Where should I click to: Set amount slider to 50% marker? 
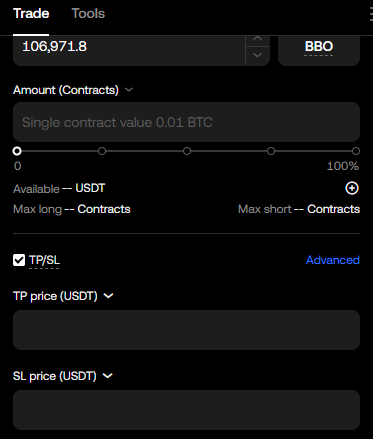click(x=187, y=151)
